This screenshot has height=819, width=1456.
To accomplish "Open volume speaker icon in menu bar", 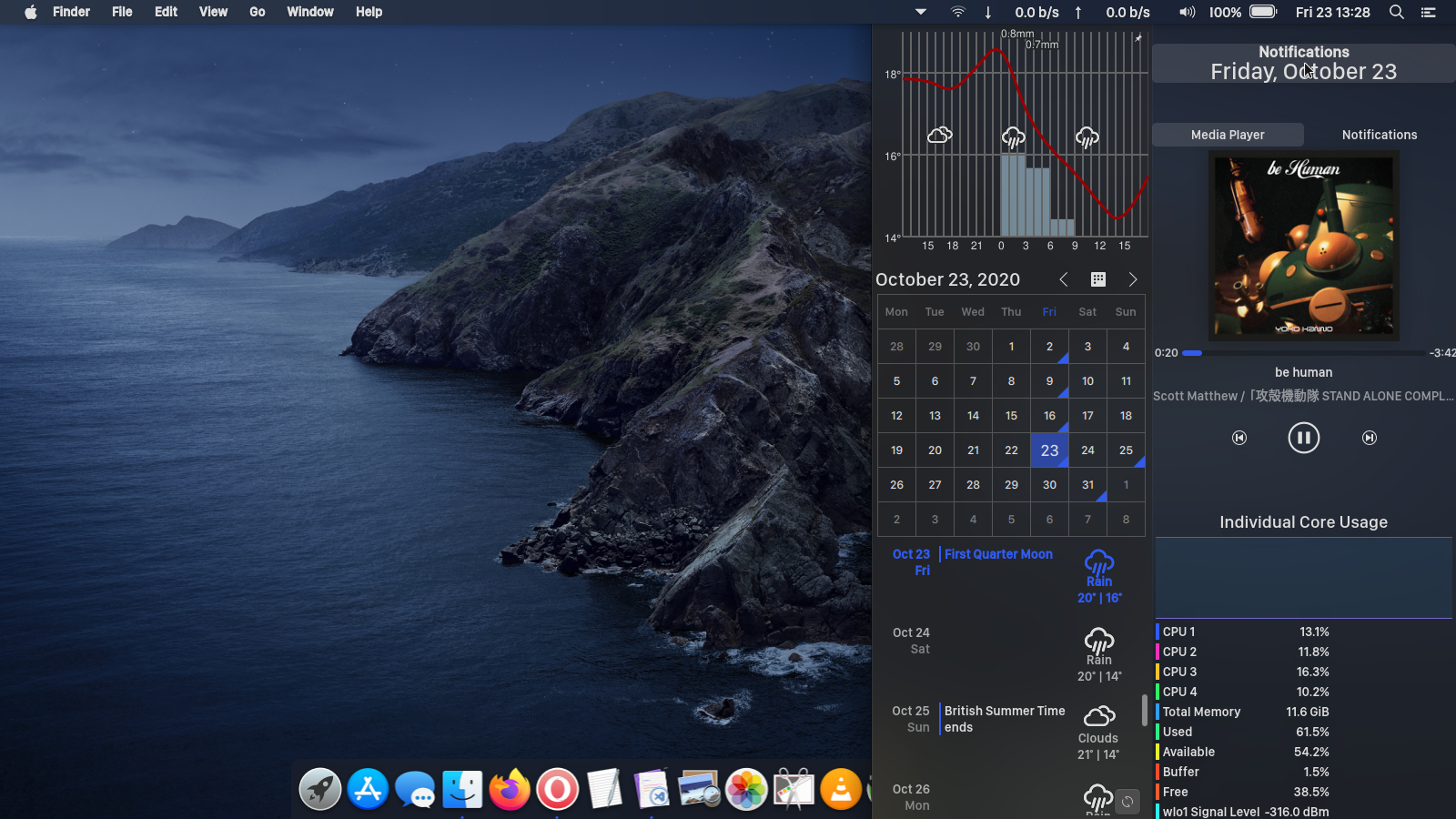I will (x=1187, y=12).
